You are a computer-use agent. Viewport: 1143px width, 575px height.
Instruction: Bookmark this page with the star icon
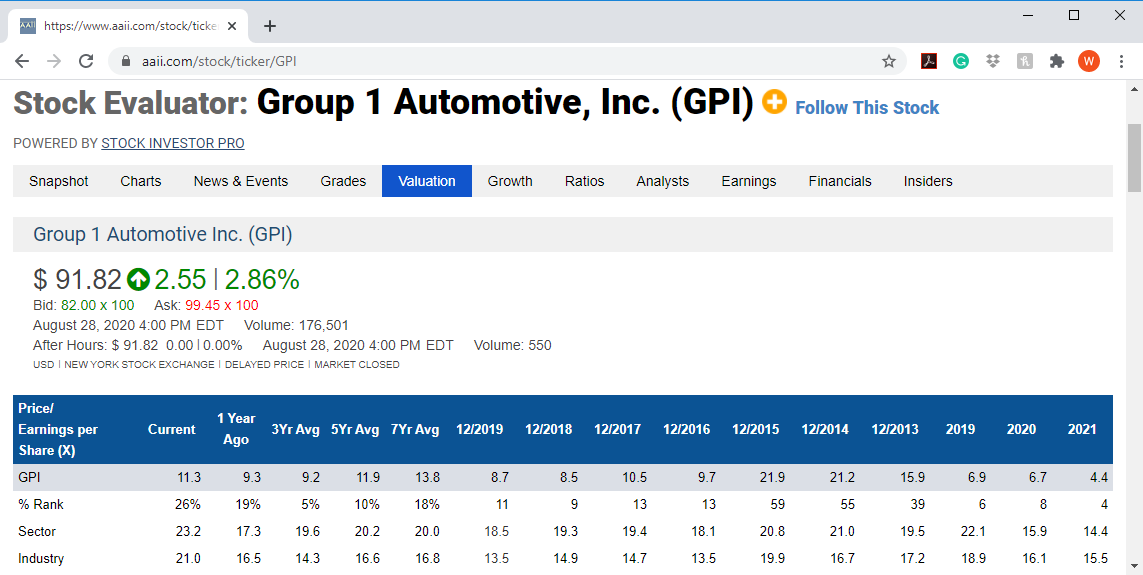click(889, 61)
